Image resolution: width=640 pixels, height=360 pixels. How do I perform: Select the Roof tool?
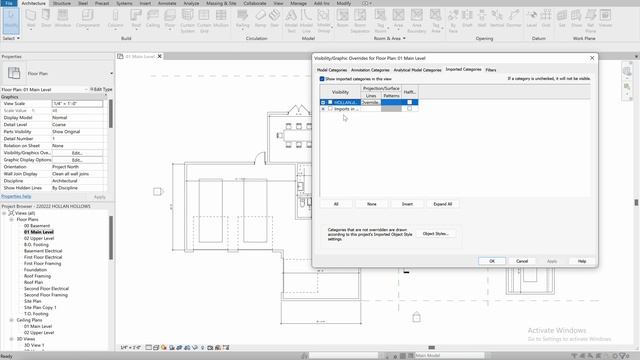136,19
